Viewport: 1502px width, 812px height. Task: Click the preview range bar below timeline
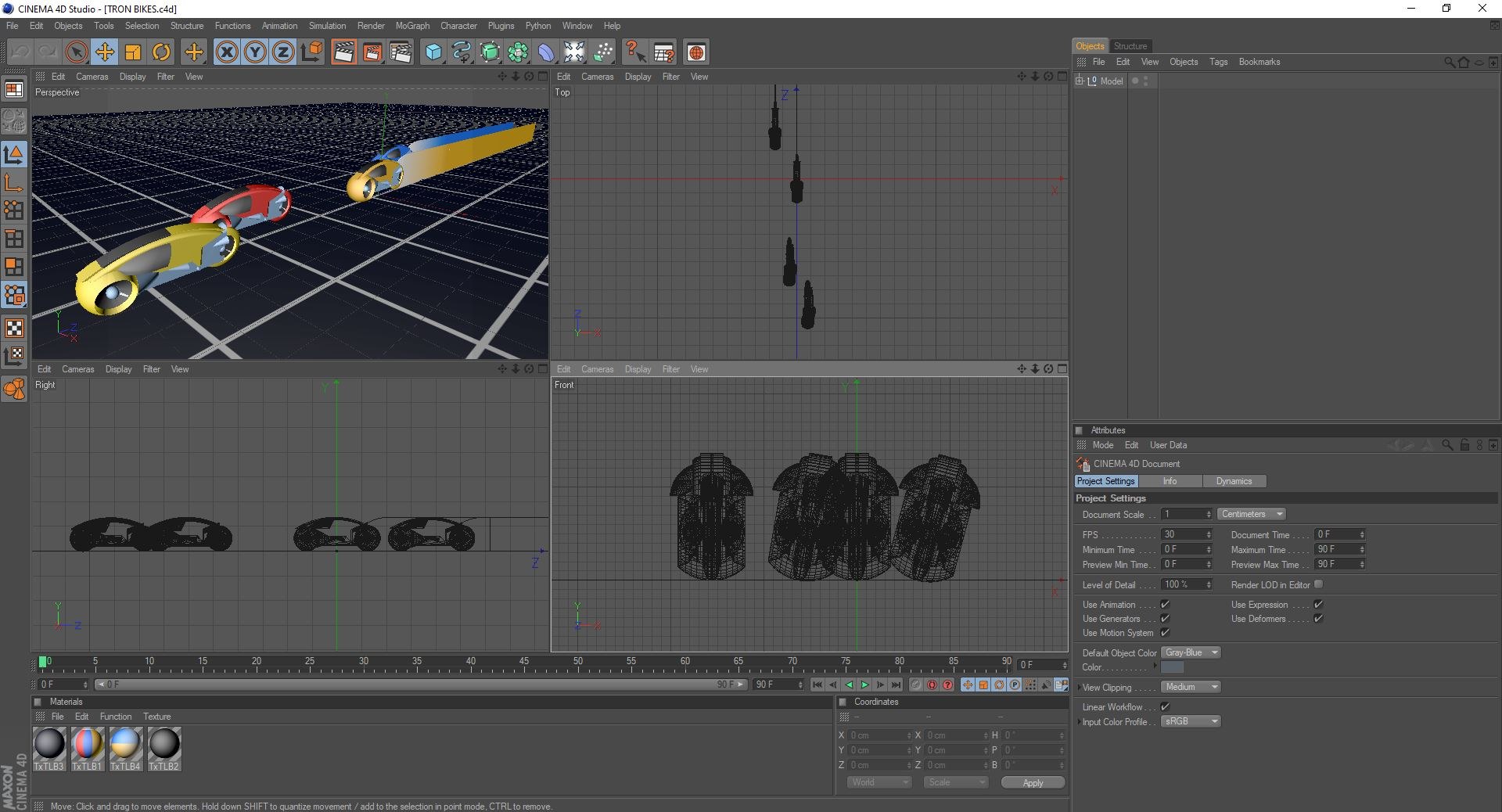click(x=421, y=685)
